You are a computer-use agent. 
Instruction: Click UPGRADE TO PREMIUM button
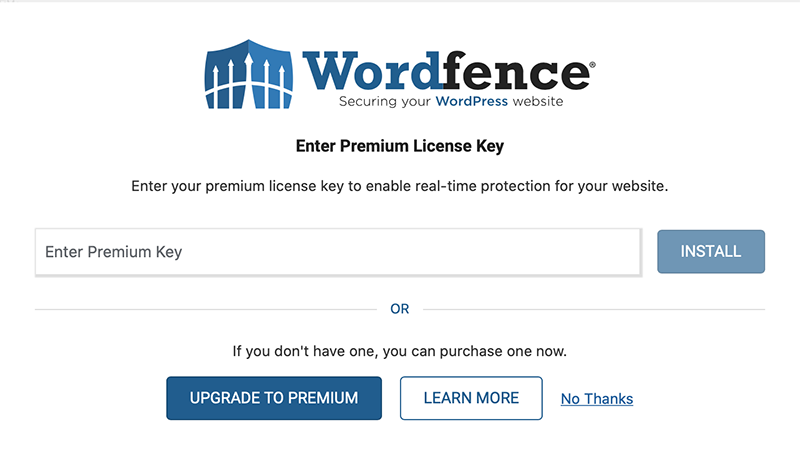tap(274, 398)
